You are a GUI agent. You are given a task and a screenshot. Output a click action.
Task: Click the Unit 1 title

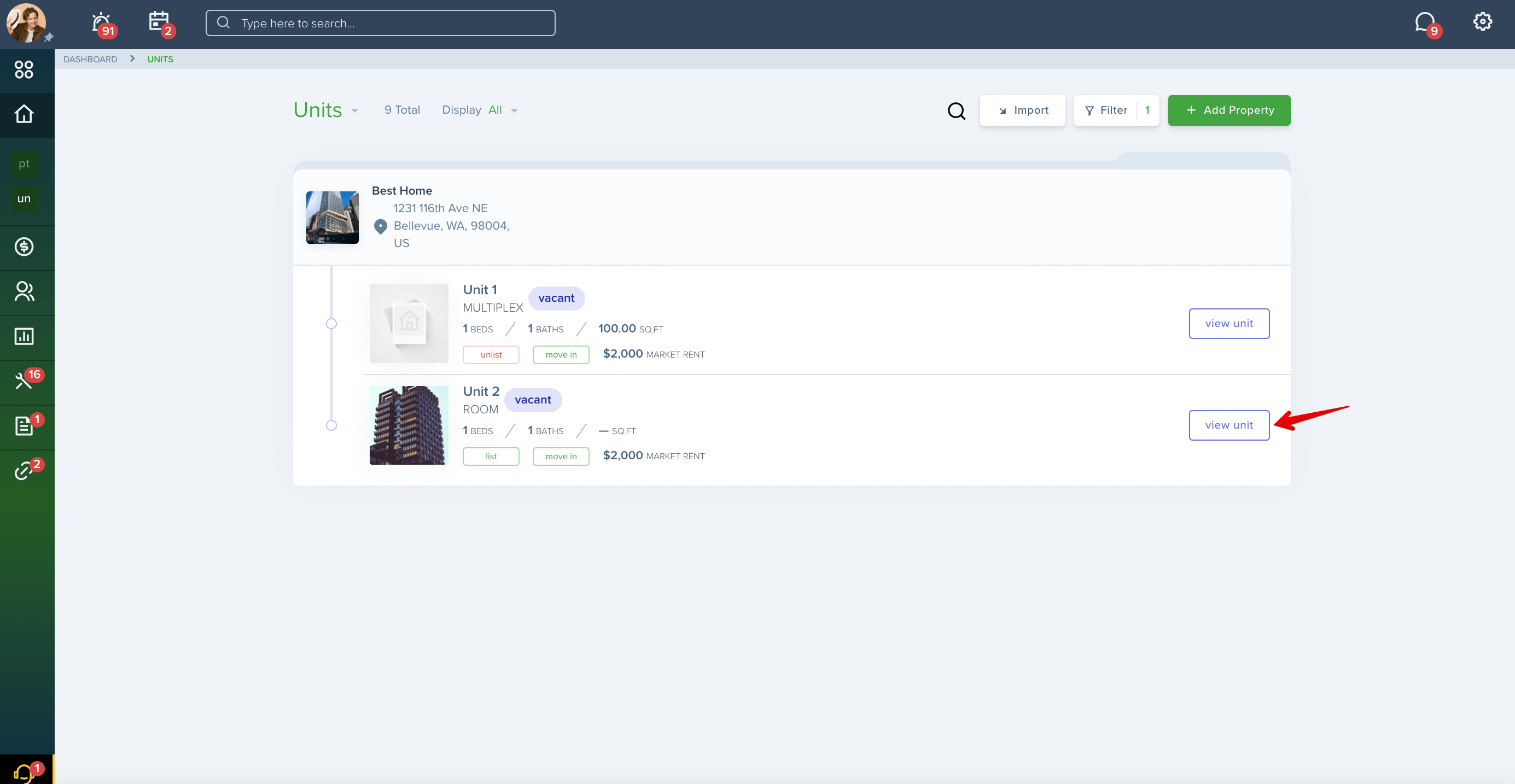tap(480, 290)
